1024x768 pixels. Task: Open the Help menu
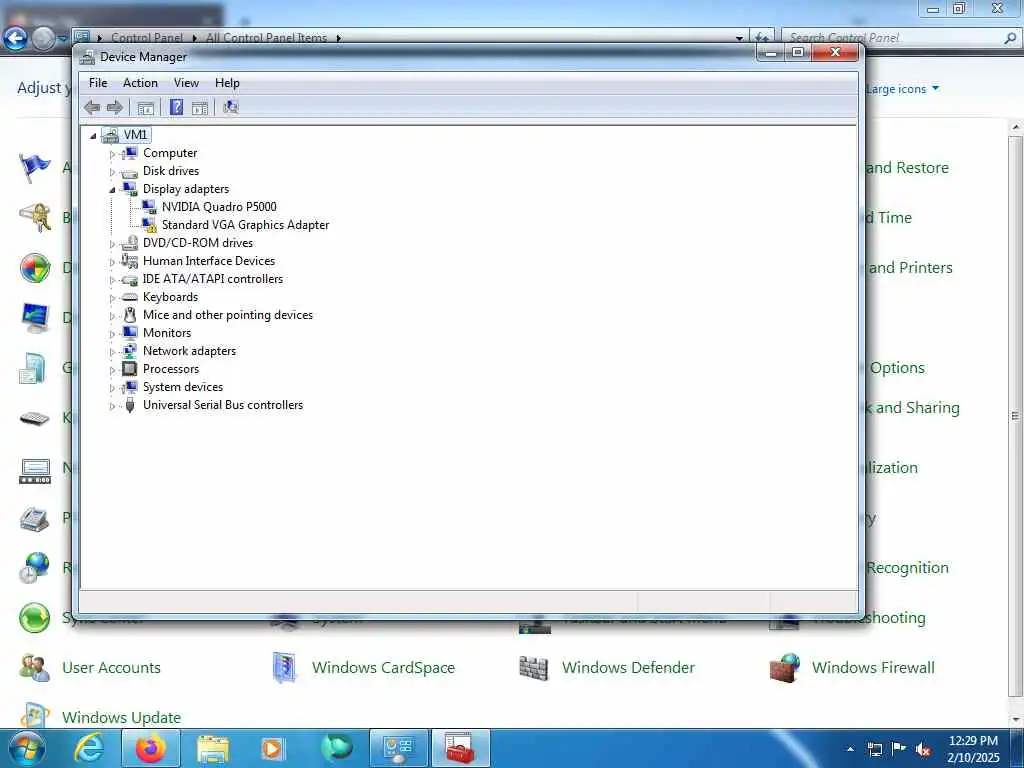(x=227, y=83)
